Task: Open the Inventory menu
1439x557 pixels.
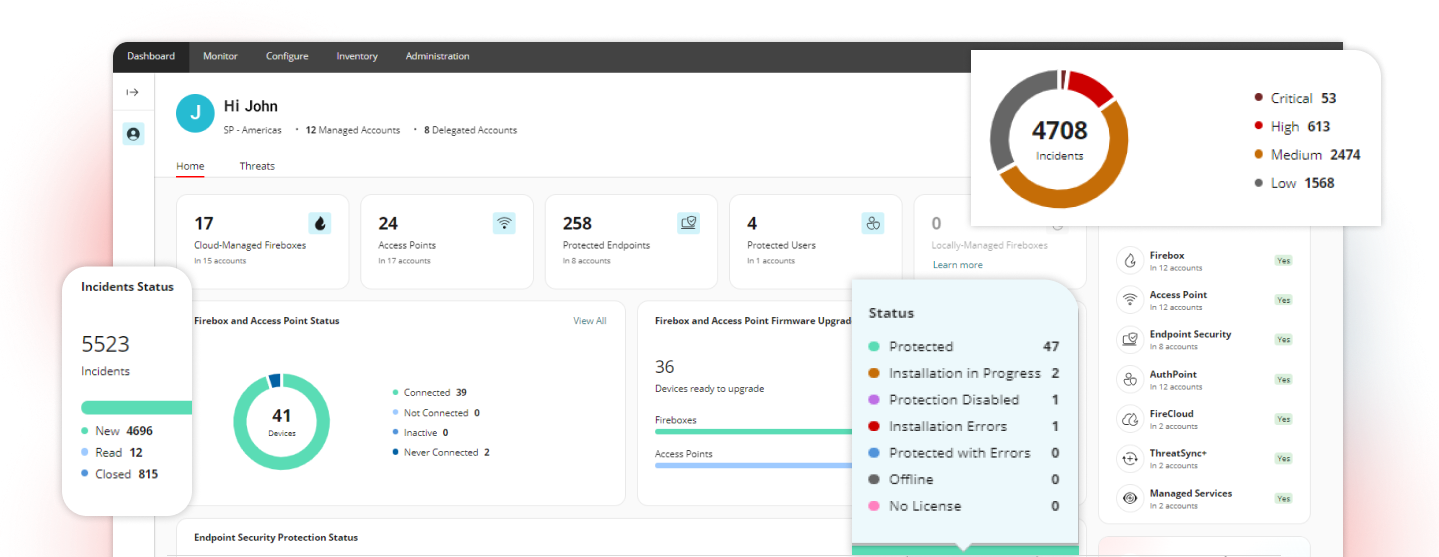Action: (357, 56)
